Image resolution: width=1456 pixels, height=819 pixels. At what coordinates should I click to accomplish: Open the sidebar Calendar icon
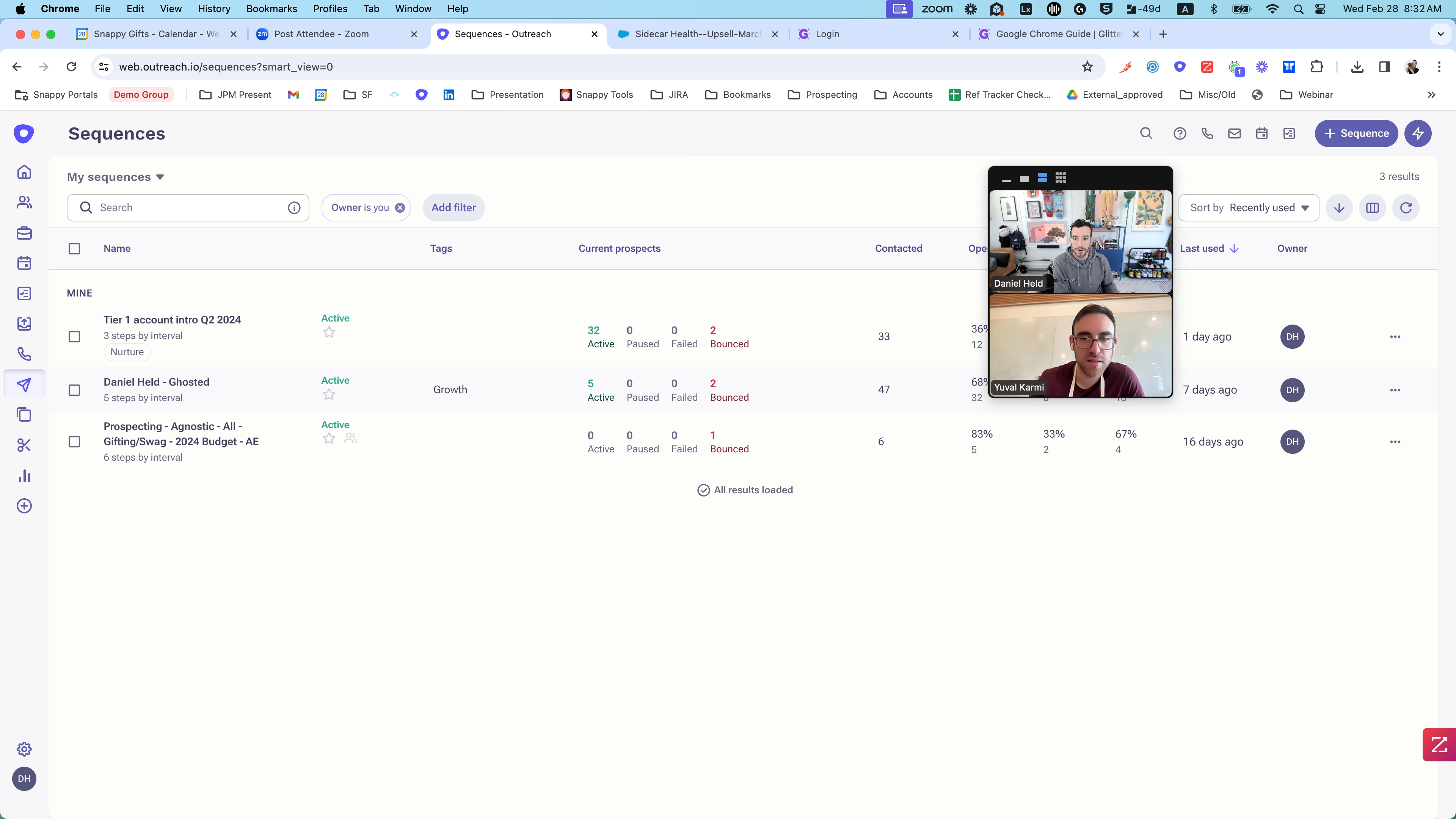[24, 263]
